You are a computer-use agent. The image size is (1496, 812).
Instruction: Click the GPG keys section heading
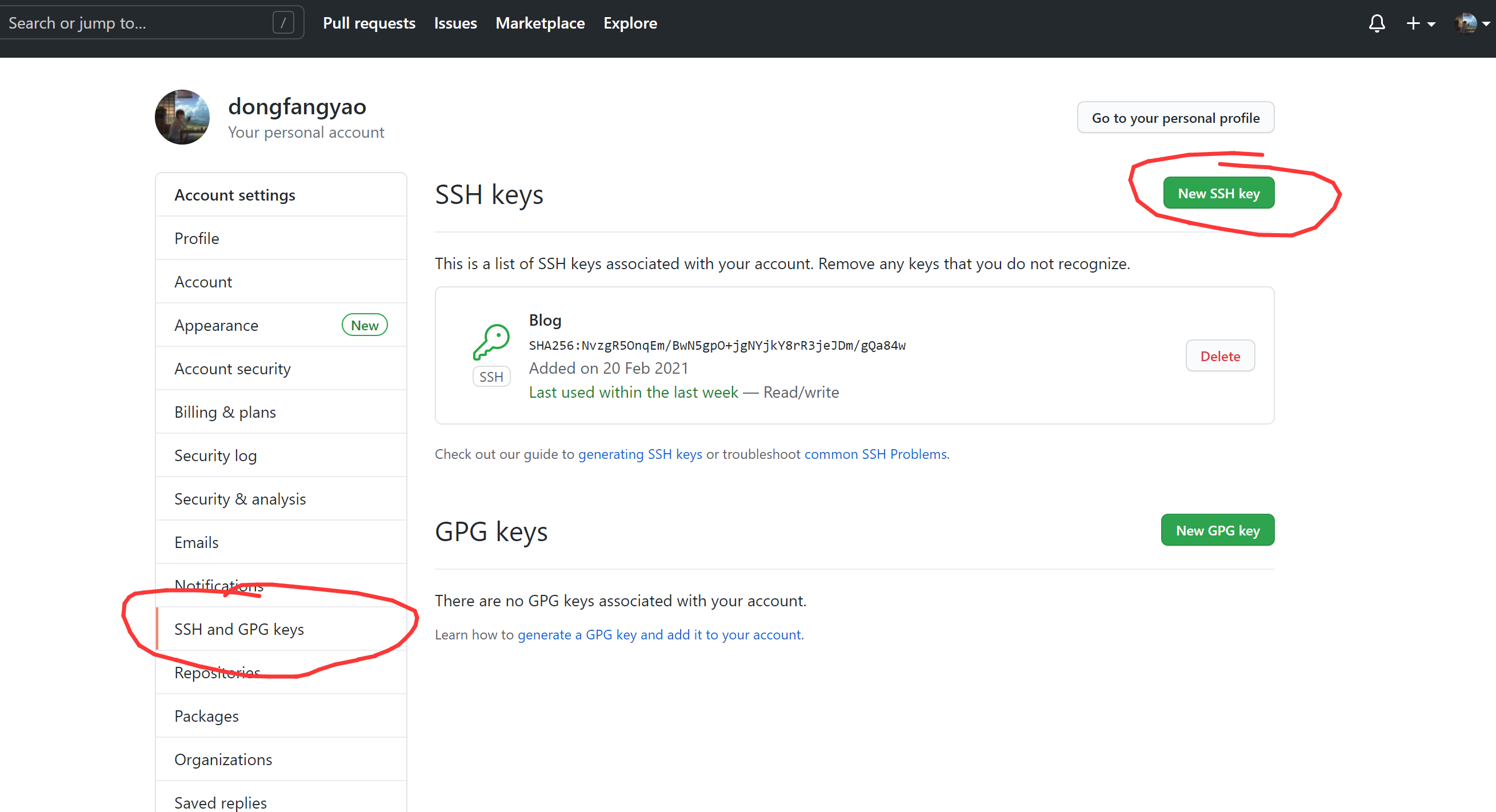pyautogui.click(x=491, y=531)
